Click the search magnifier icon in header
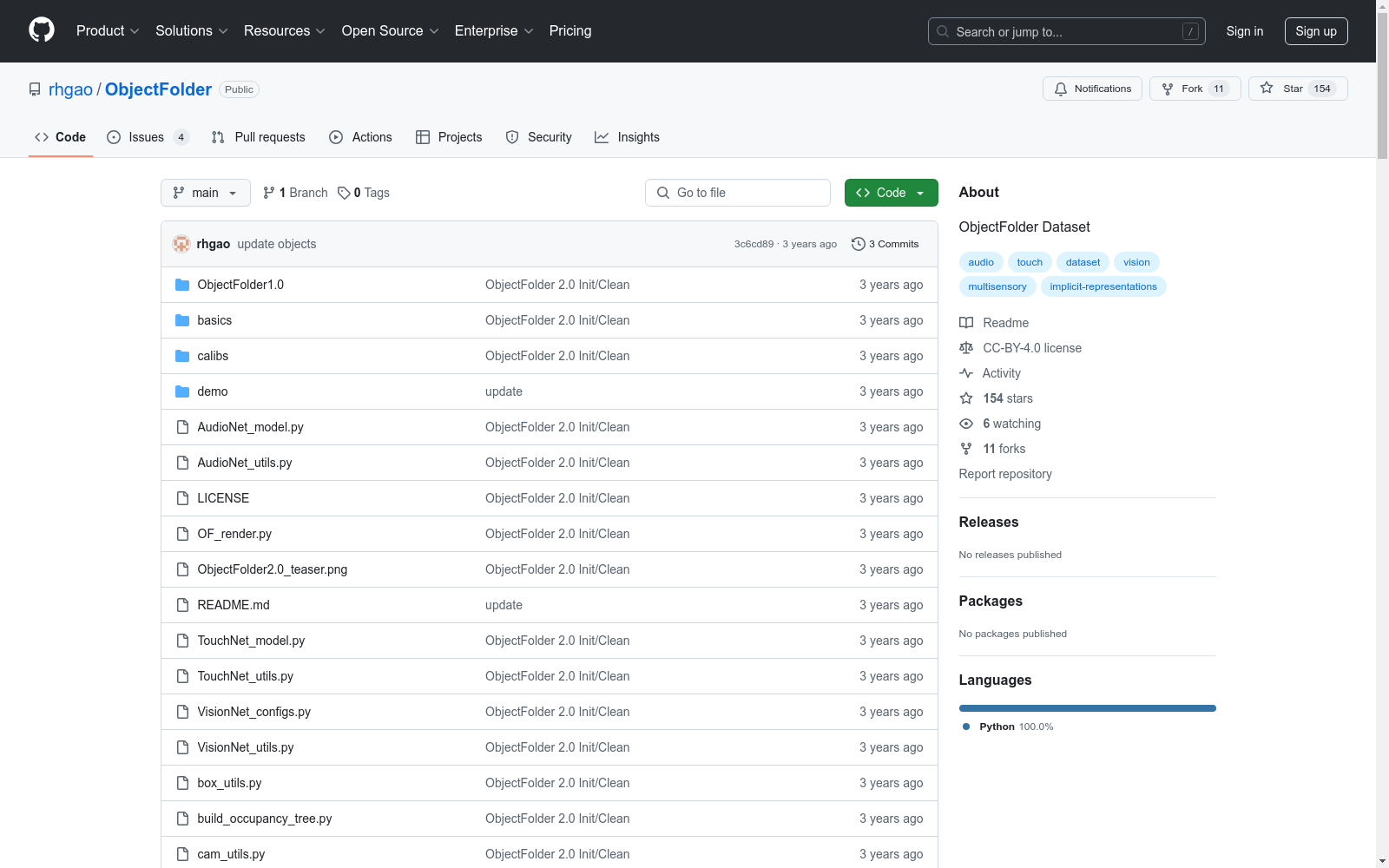1389x868 pixels. 943,31
